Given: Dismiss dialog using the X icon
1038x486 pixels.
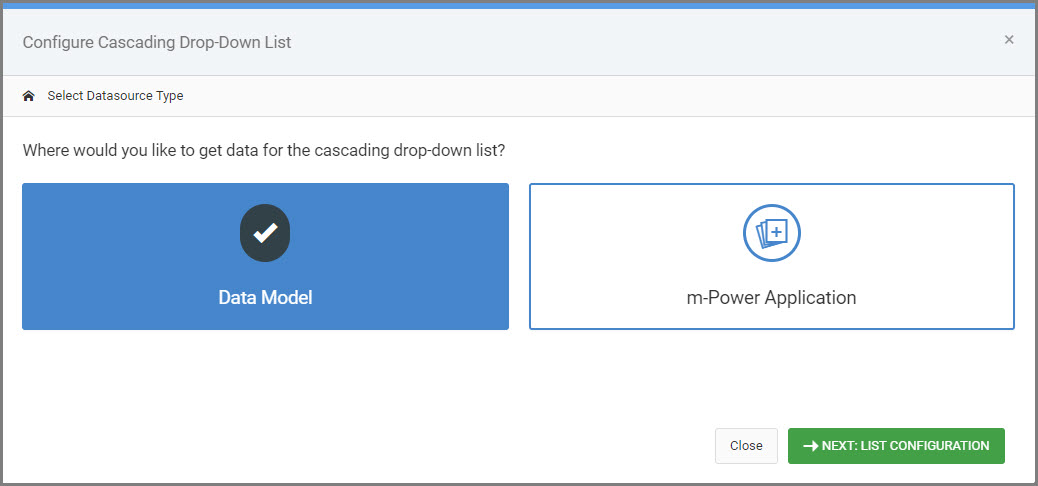Looking at the screenshot, I should click(1009, 40).
